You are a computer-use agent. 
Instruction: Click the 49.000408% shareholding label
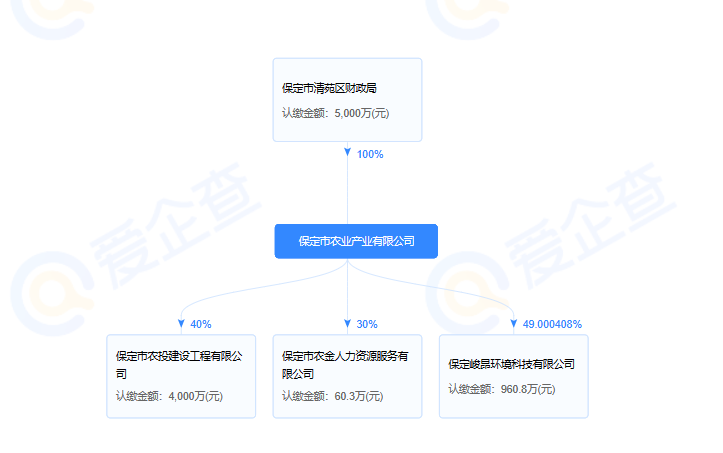click(x=552, y=324)
